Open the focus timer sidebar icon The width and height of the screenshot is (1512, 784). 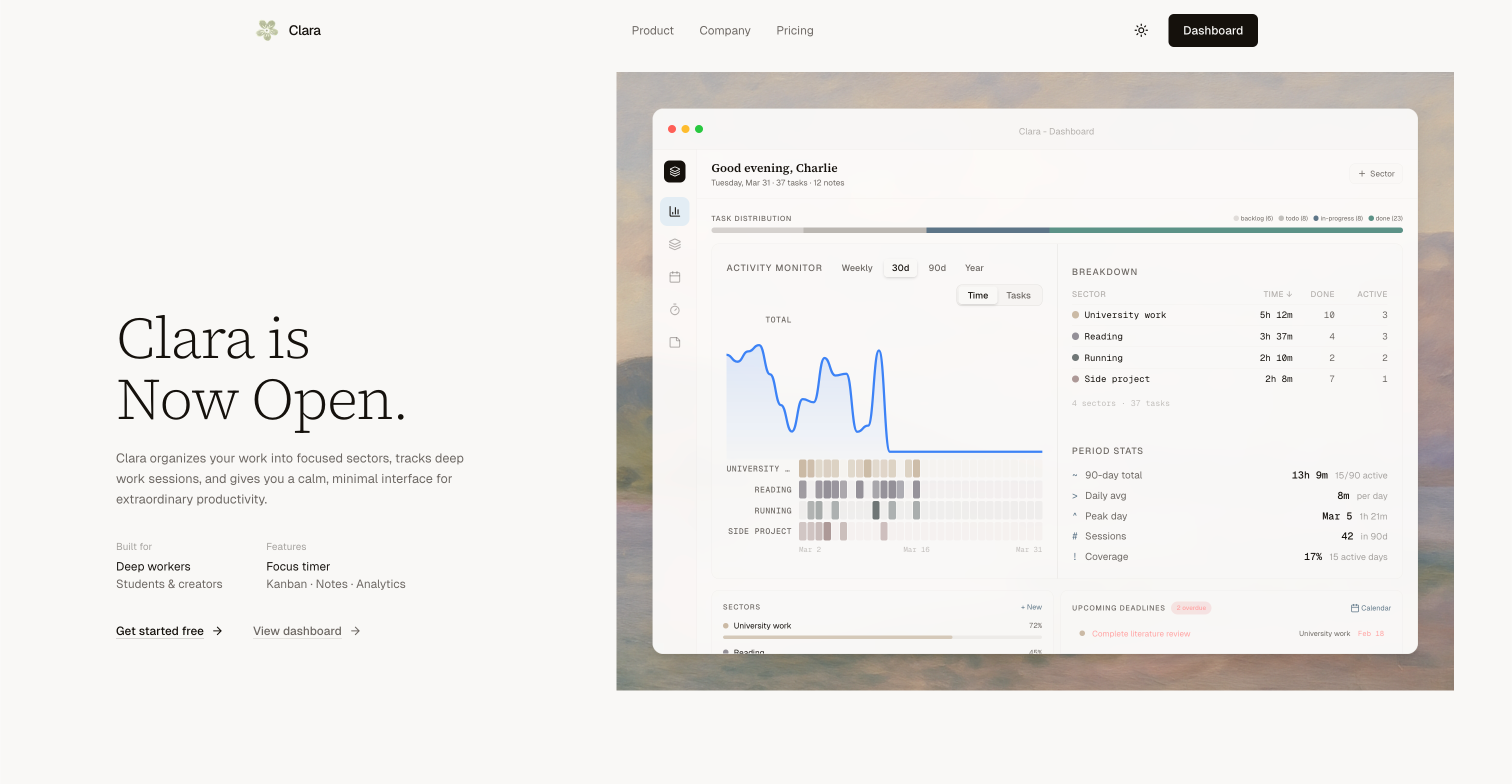(x=674, y=310)
